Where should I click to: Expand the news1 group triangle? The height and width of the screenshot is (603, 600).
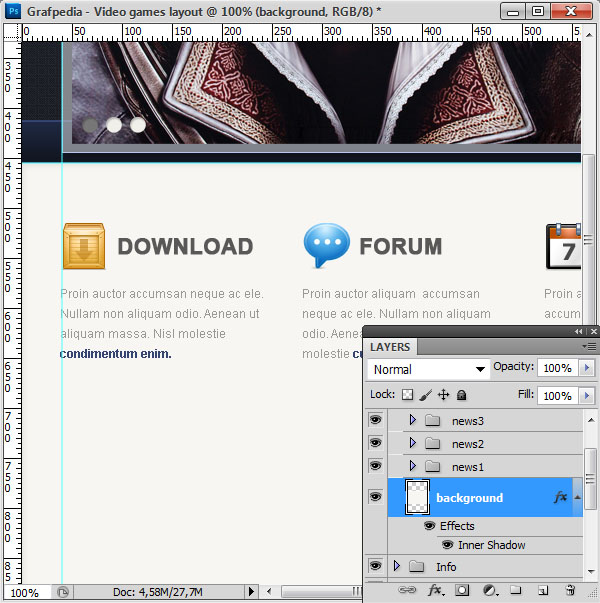(x=413, y=466)
